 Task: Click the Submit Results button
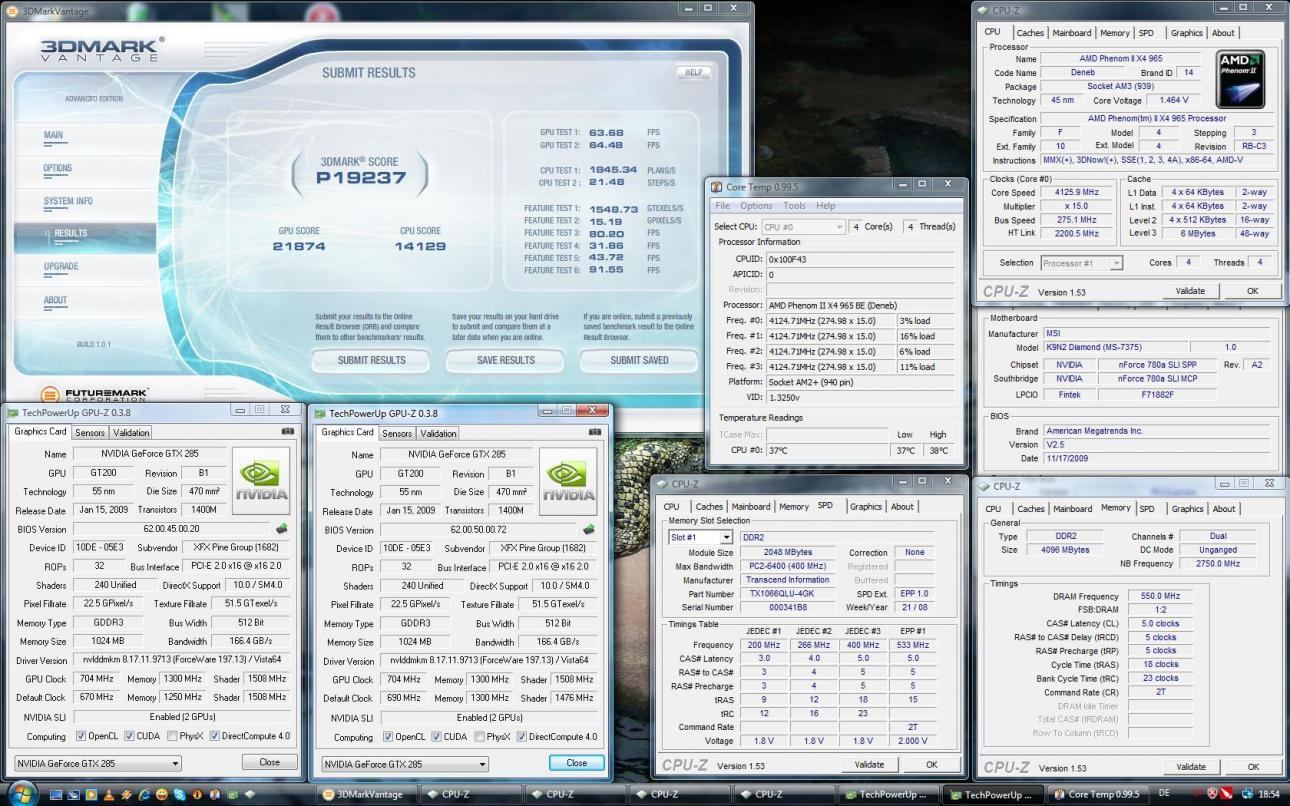[371, 360]
